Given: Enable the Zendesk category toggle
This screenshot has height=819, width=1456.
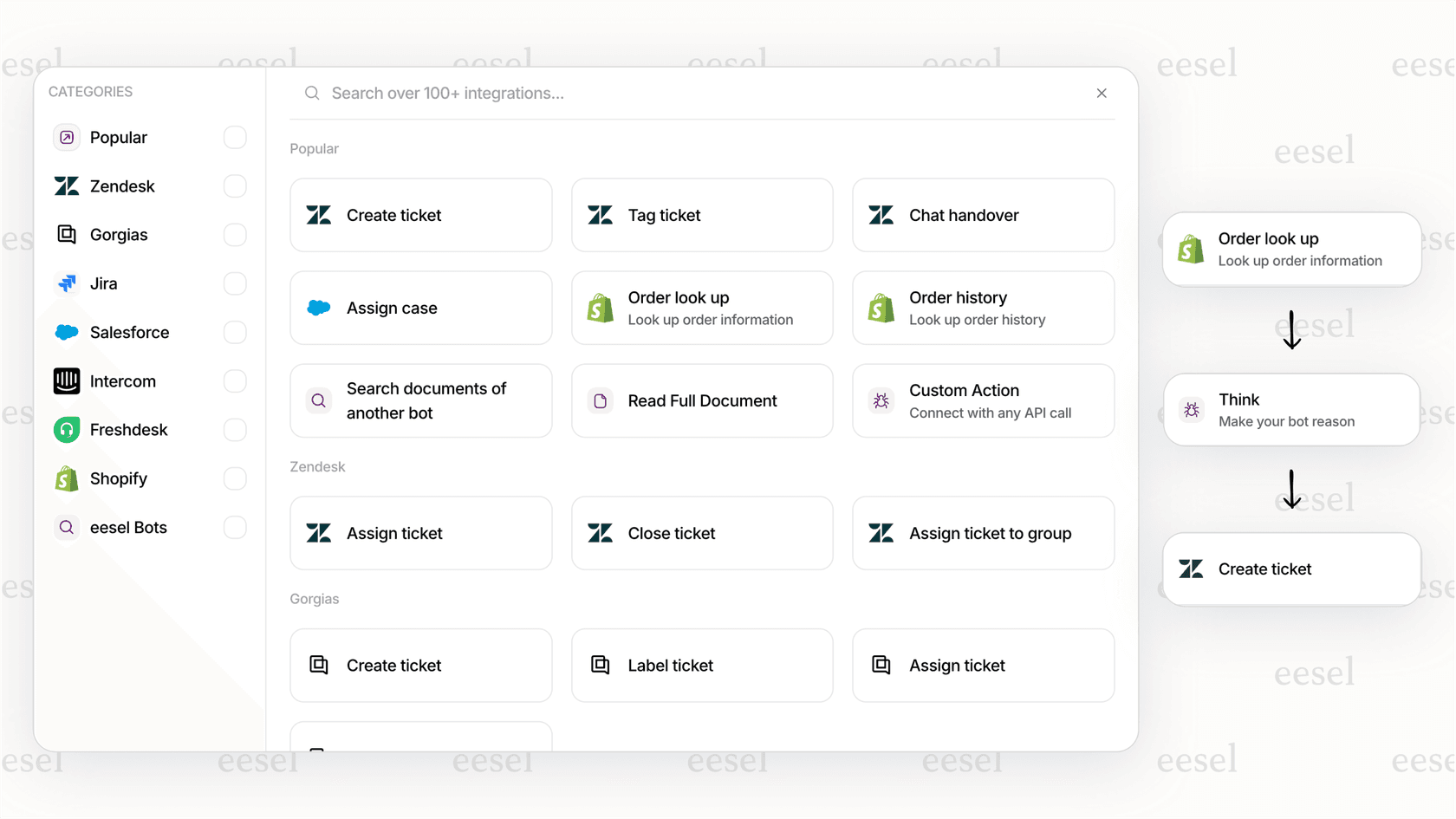Looking at the screenshot, I should (235, 185).
